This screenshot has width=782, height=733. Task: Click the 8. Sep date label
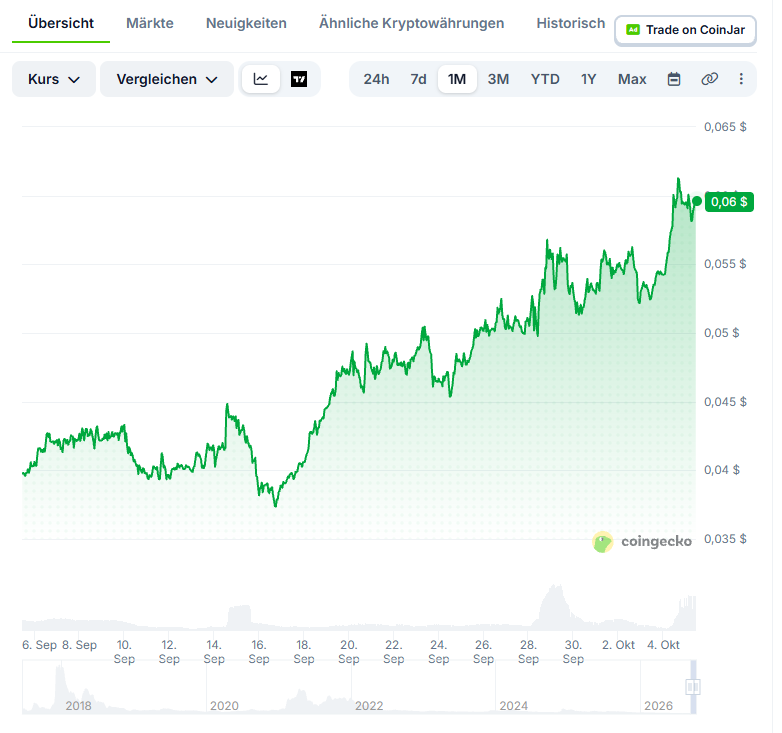click(x=79, y=645)
